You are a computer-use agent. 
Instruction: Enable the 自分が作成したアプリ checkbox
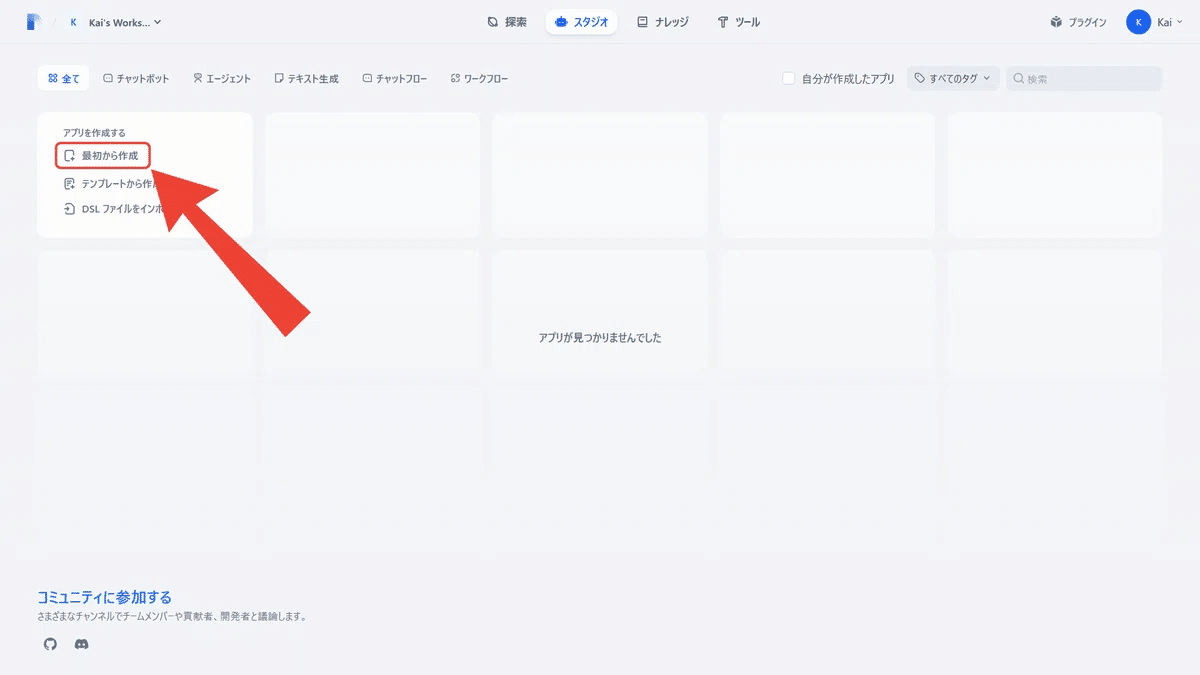coord(789,78)
